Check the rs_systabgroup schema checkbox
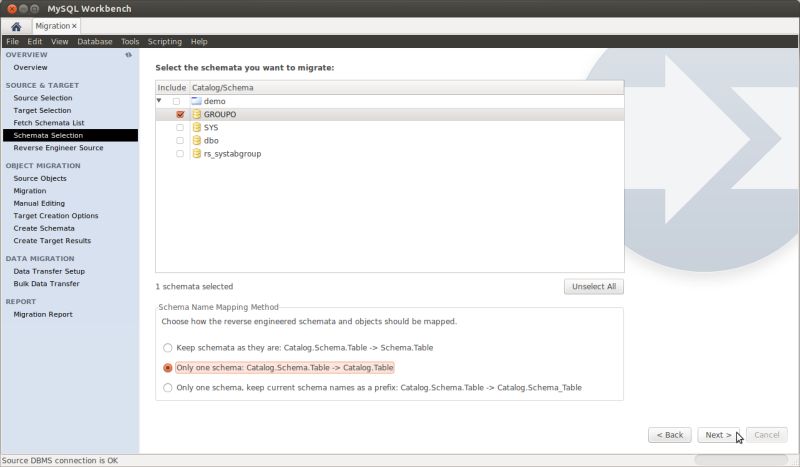The width and height of the screenshot is (800, 467). click(x=180, y=154)
